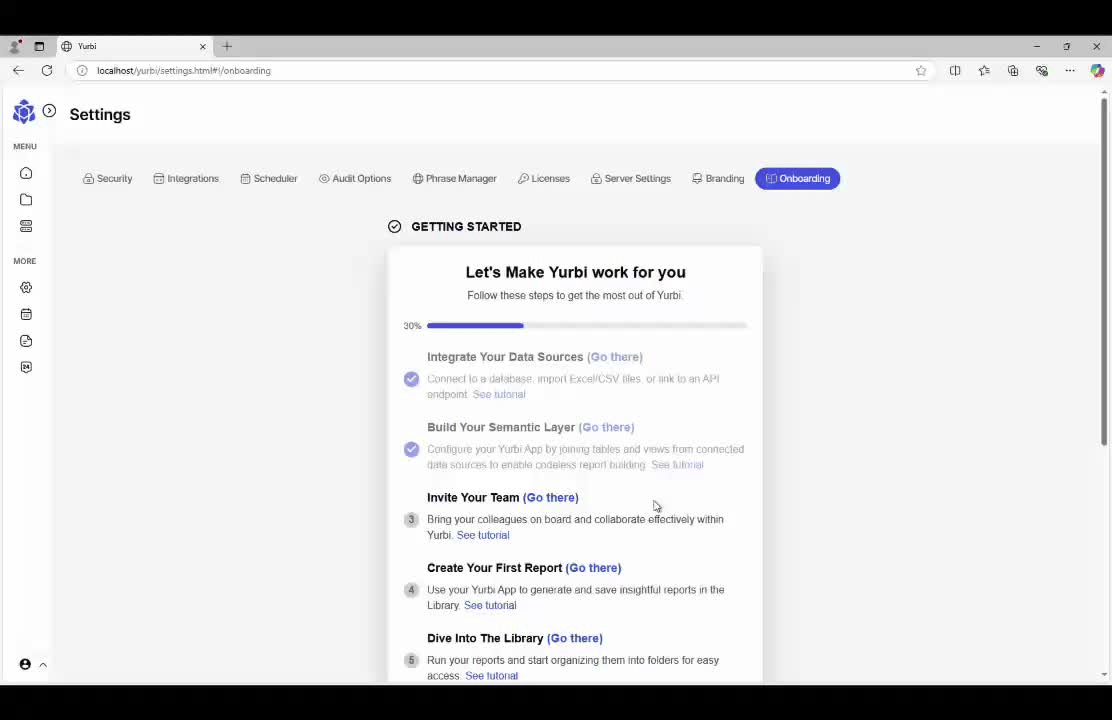
Task: Click the Getting Started check circle icon
Action: click(x=394, y=226)
